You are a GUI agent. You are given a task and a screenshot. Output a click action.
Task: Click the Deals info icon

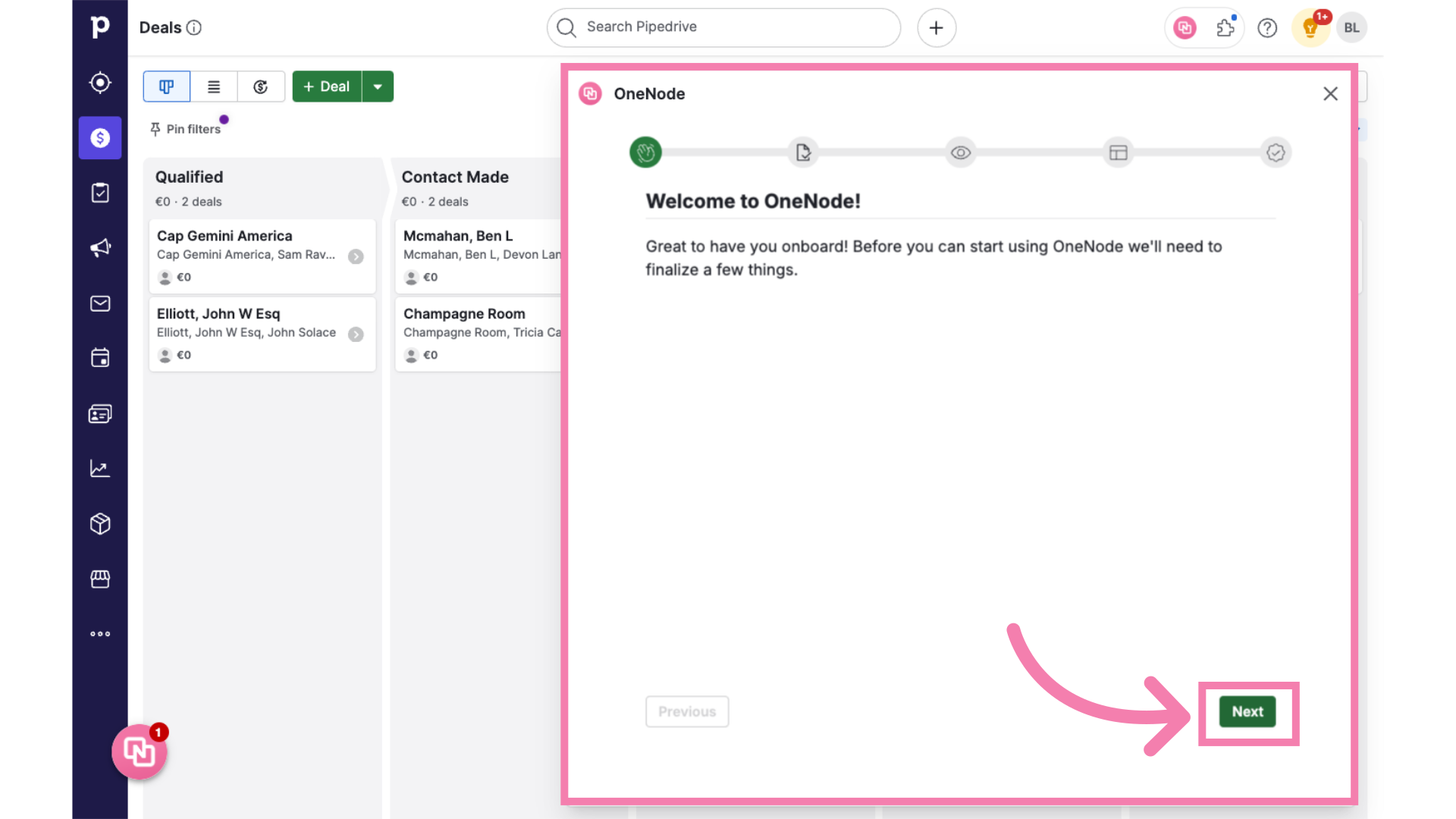pos(194,28)
